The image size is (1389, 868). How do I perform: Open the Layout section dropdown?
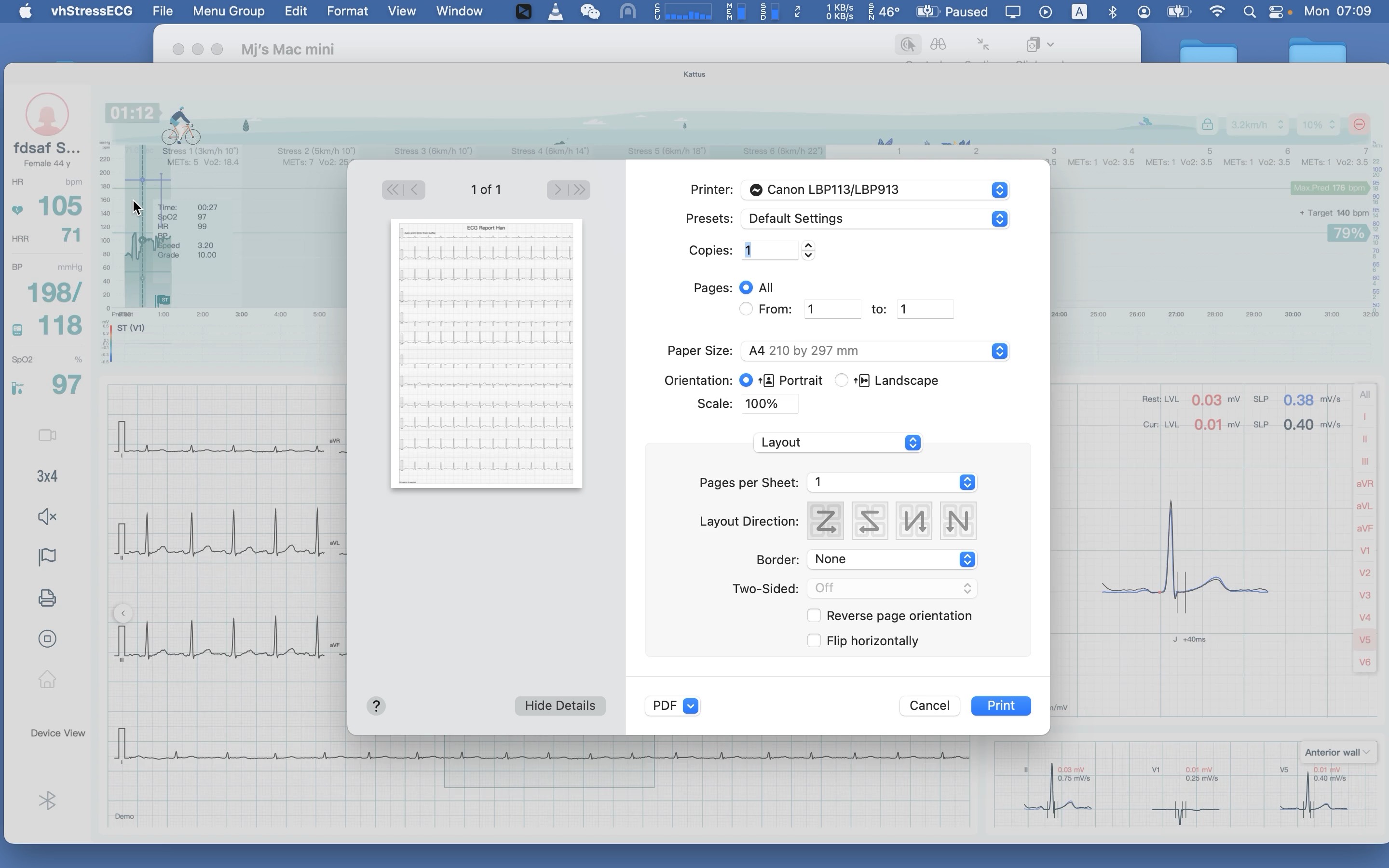[x=837, y=442]
